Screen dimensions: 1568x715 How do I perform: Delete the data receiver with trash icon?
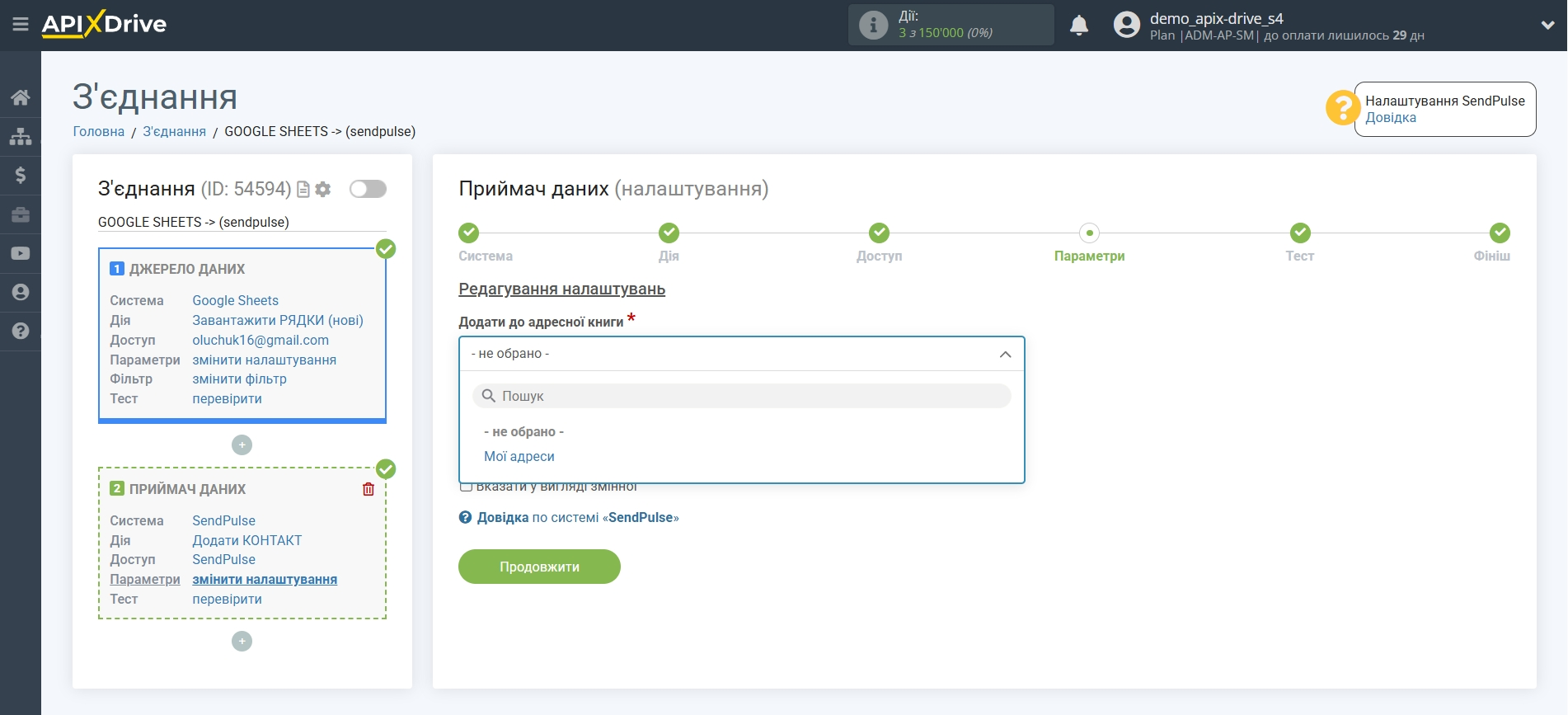point(369,489)
